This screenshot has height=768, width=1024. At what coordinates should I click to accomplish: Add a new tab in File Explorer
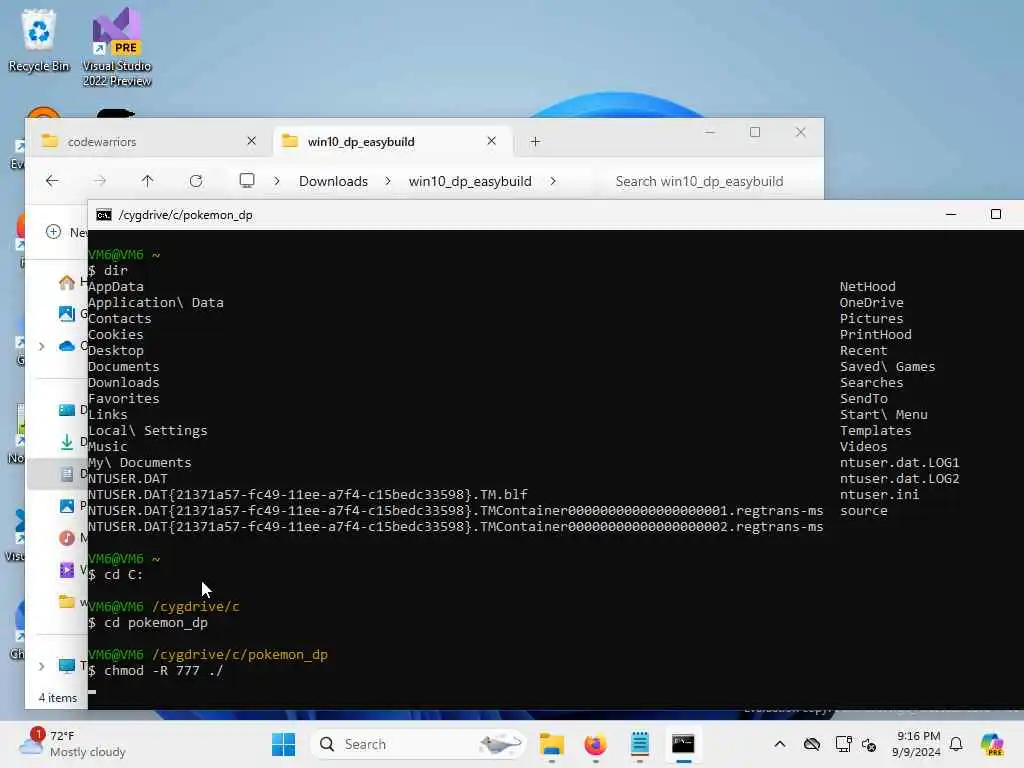point(535,142)
